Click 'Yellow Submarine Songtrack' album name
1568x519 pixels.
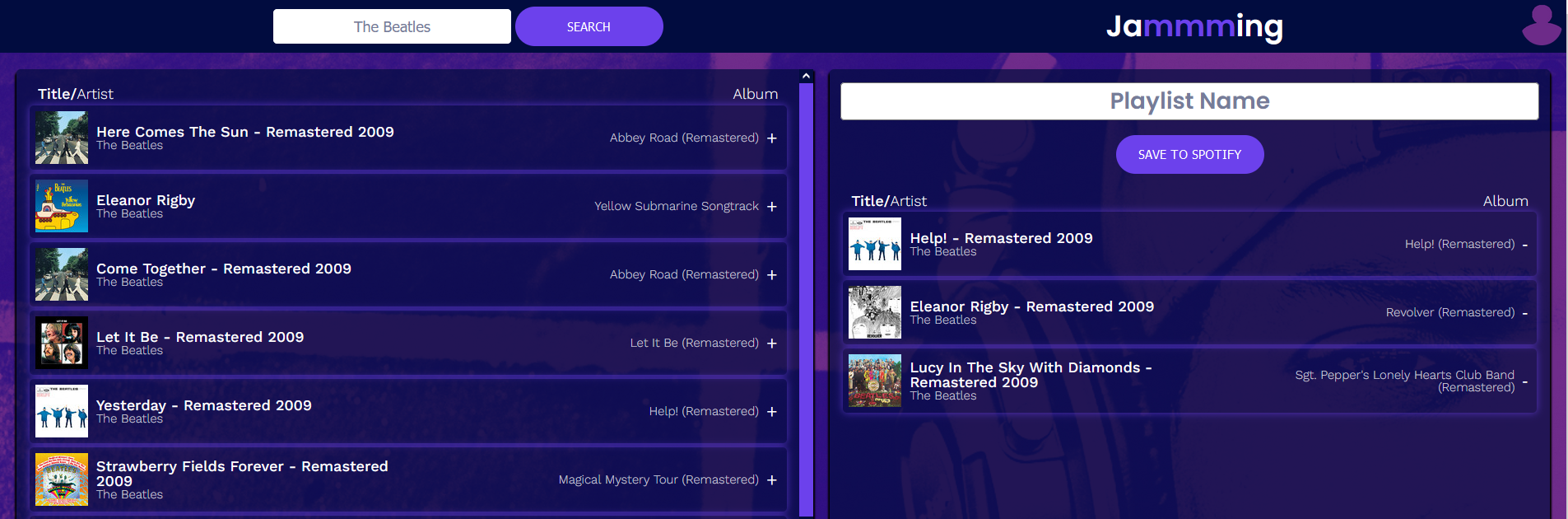tap(677, 206)
